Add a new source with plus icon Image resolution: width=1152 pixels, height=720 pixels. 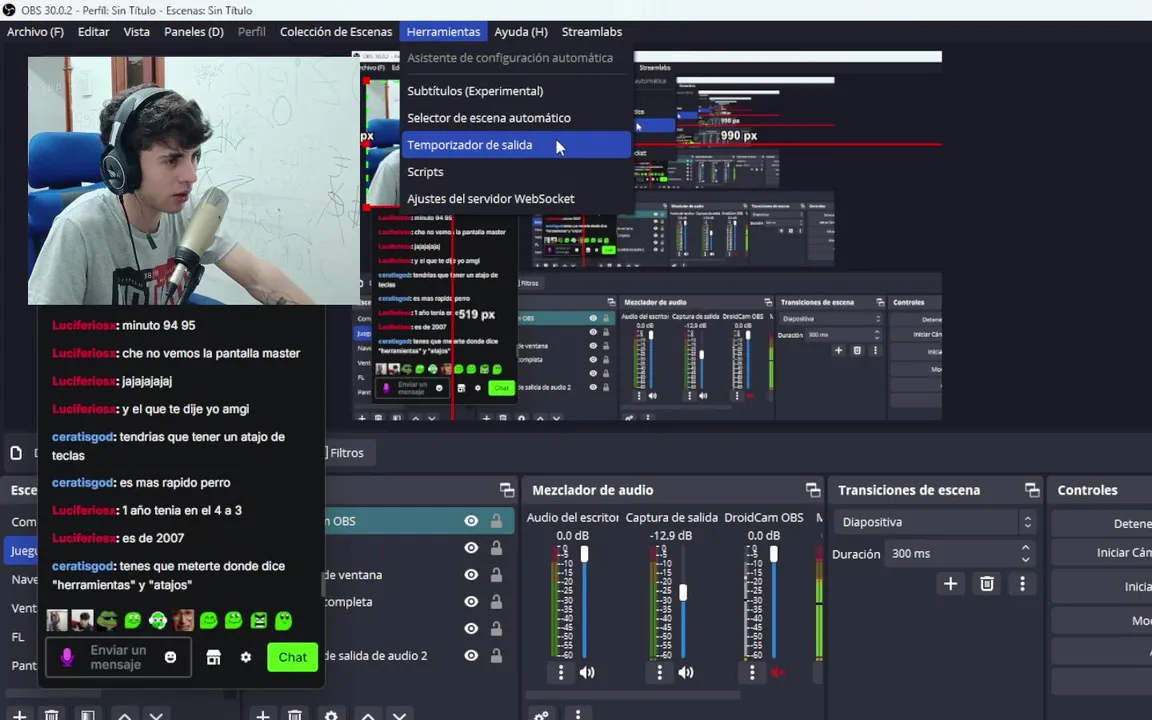coord(262,715)
